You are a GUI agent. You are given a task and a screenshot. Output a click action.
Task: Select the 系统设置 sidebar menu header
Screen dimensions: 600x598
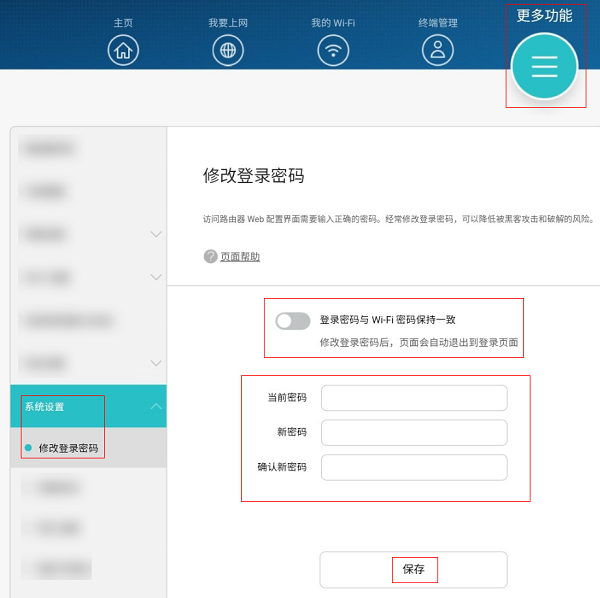pyautogui.click(x=45, y=407)
